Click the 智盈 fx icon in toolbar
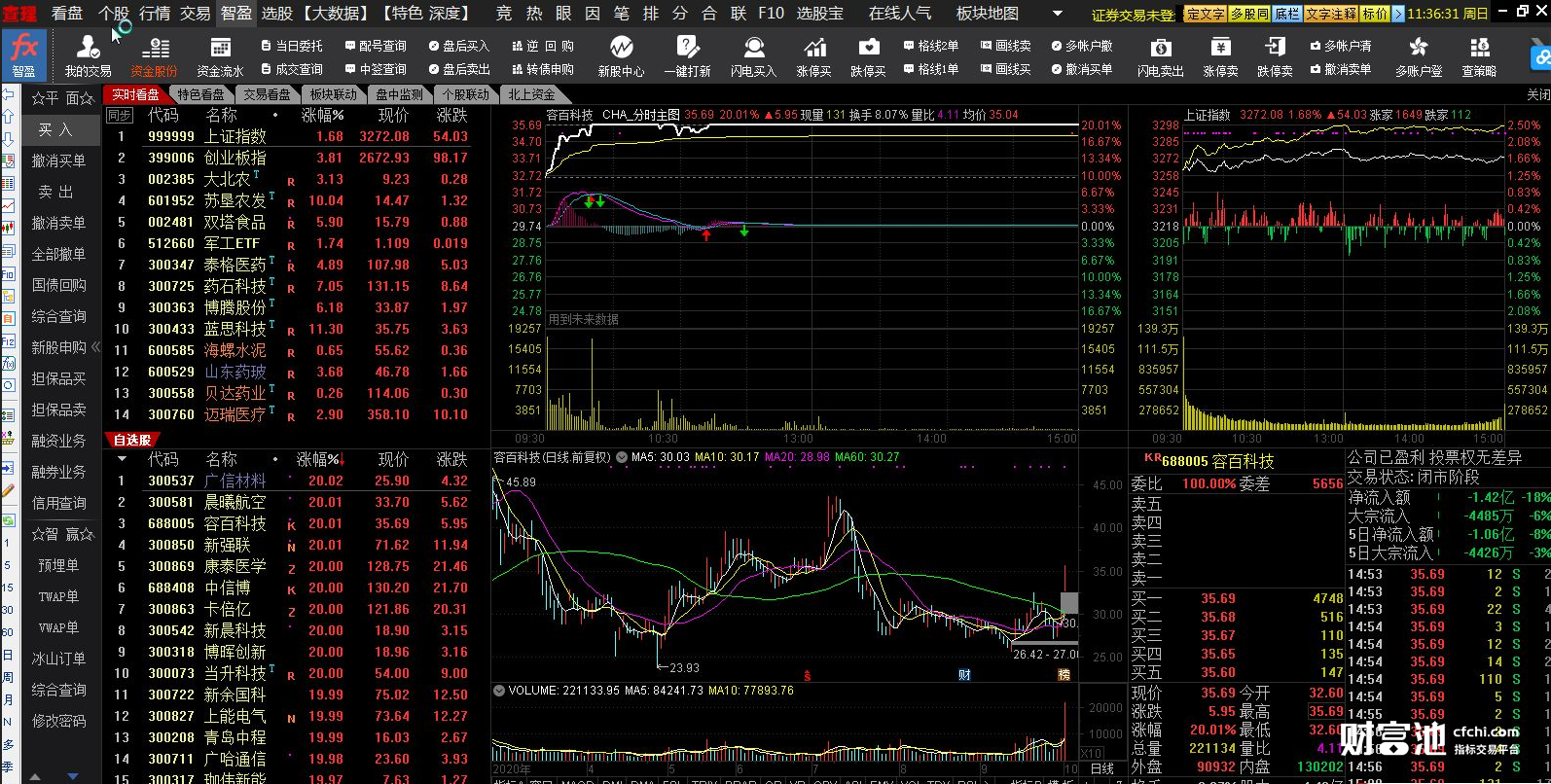 click(x=23, y=55)
